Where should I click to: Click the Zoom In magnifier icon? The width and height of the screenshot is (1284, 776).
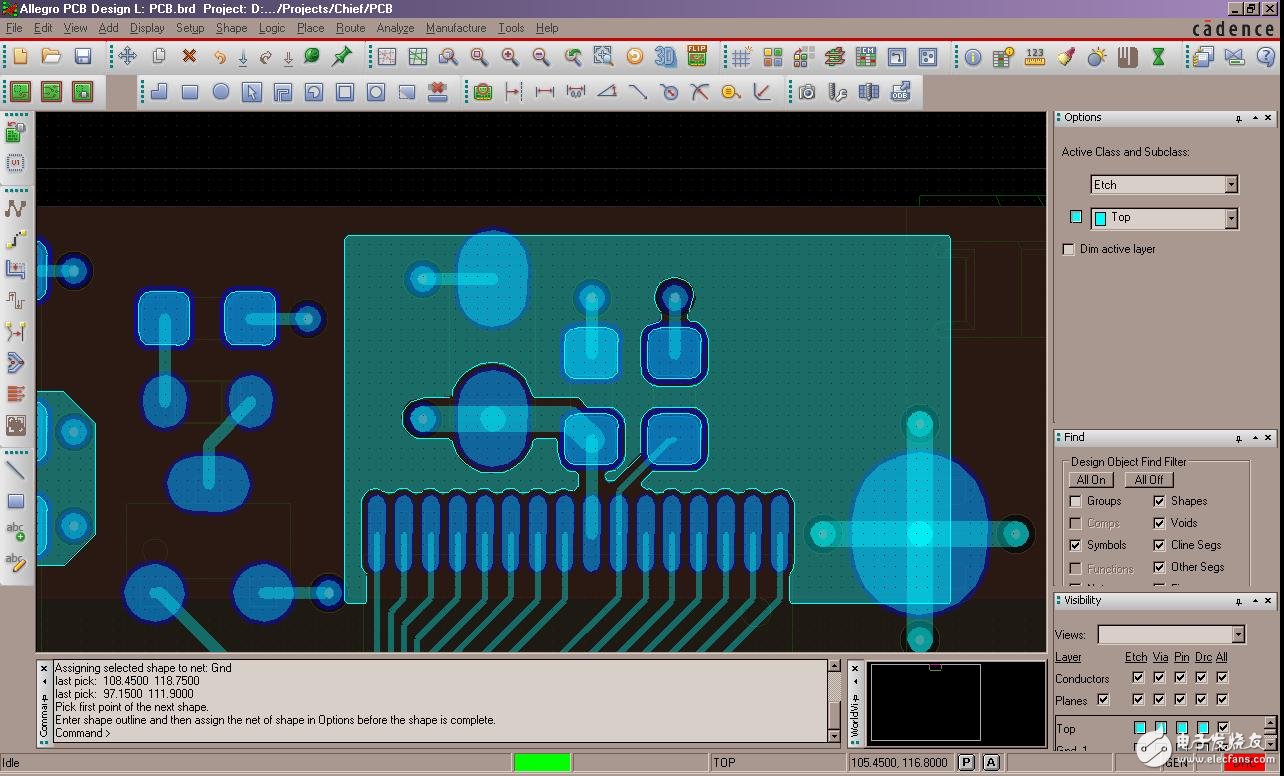coord(510,57)
